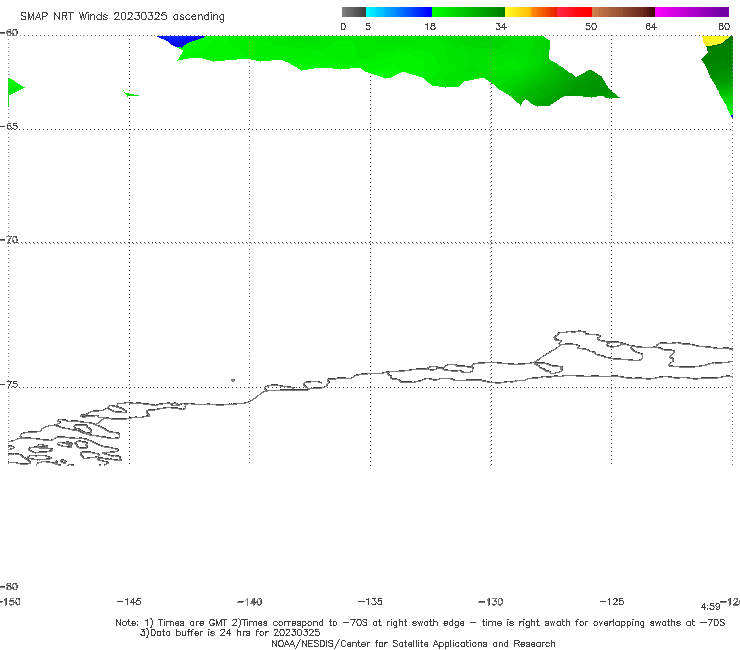Click the latitude label "-70"
The height and width of the screenshot is (650, 740).
(9, 239)
